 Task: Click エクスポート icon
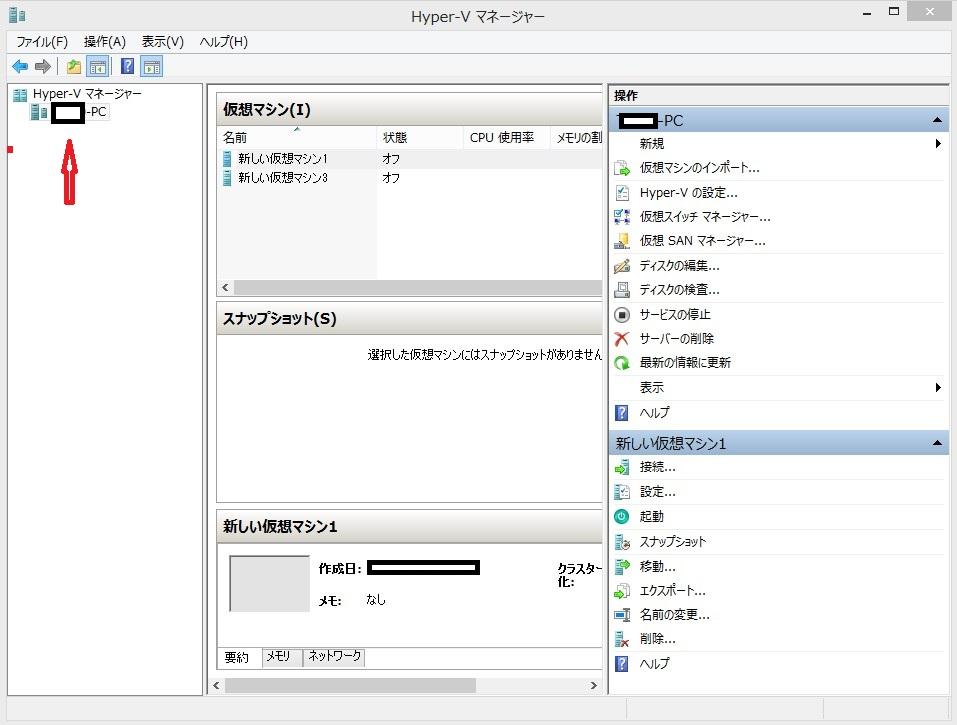[x=621, y=591]
